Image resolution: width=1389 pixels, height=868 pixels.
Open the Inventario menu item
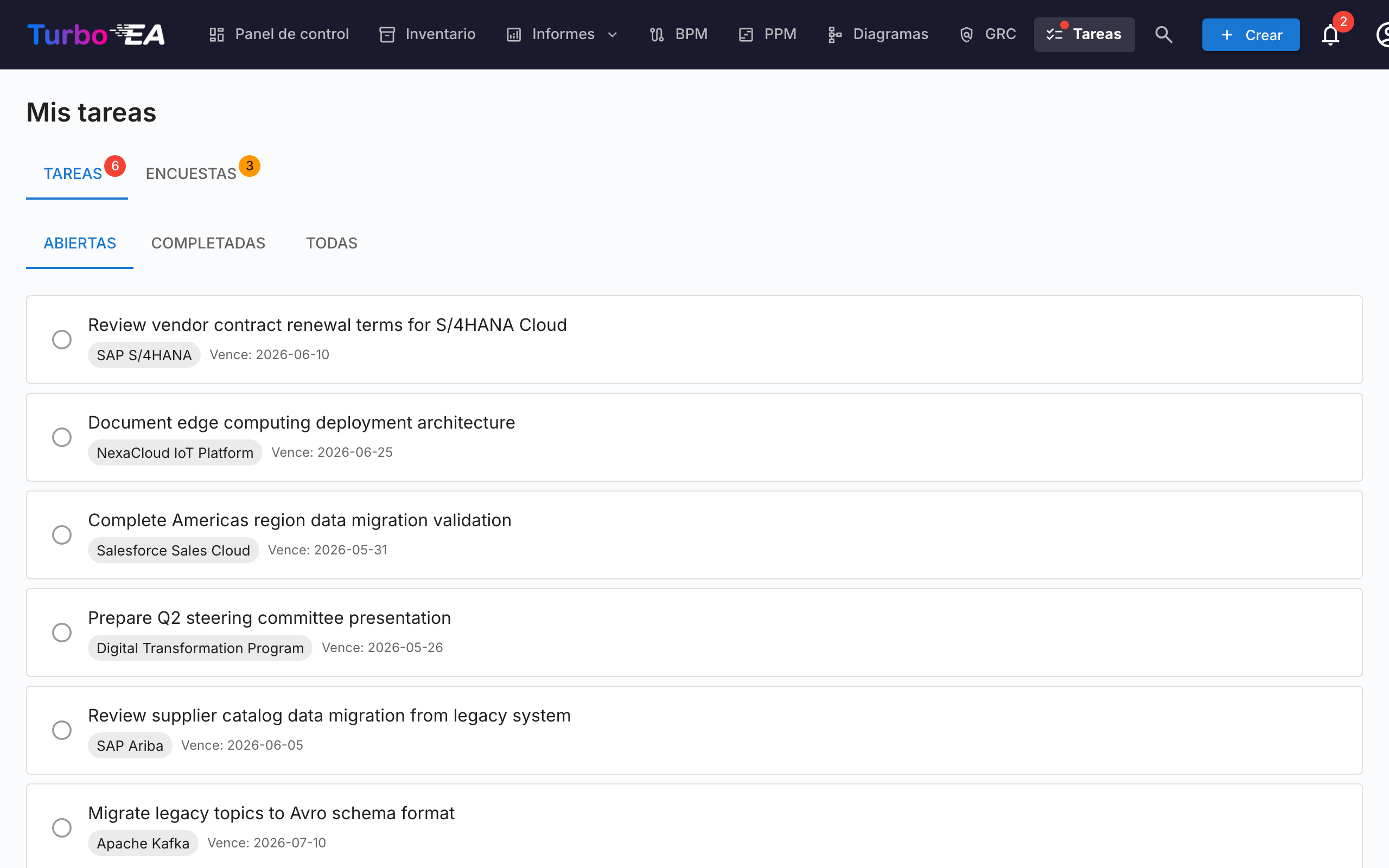pos(428,34)
